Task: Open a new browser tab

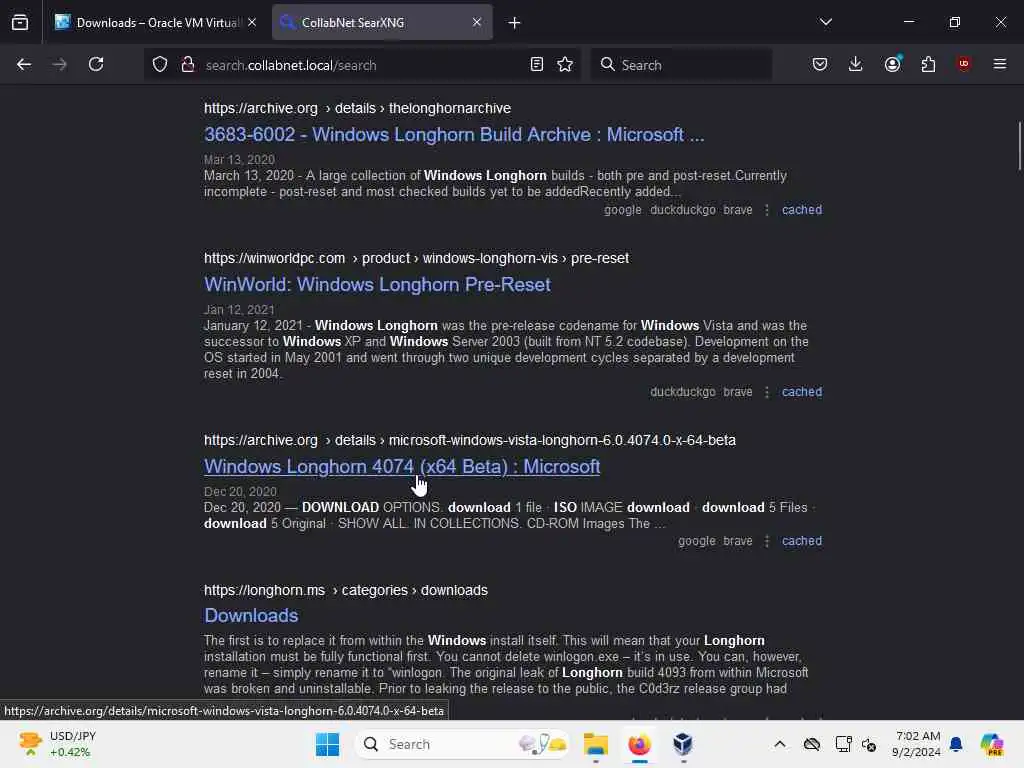Action: (x=515, y=23)
